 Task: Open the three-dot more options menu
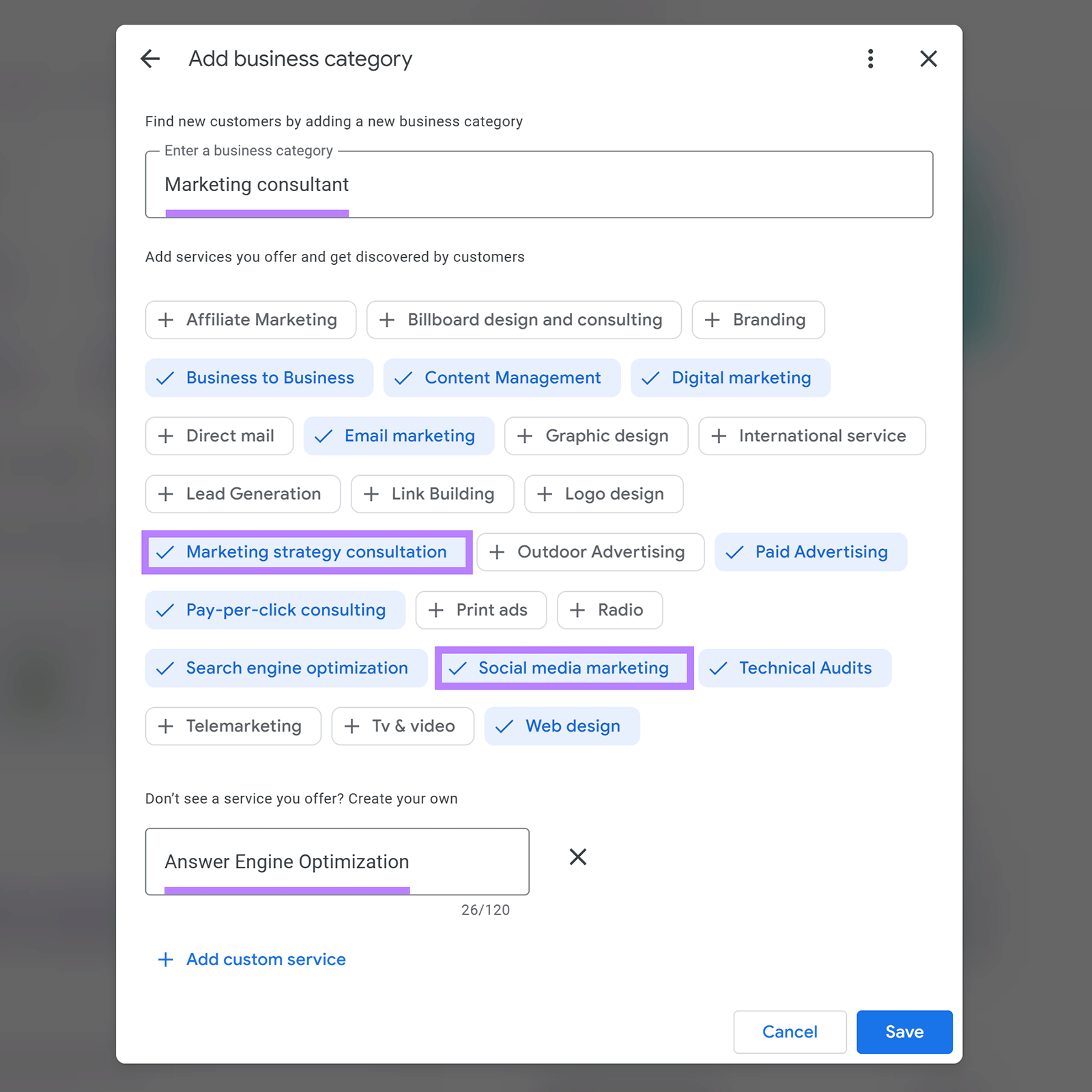click(870, 59)
